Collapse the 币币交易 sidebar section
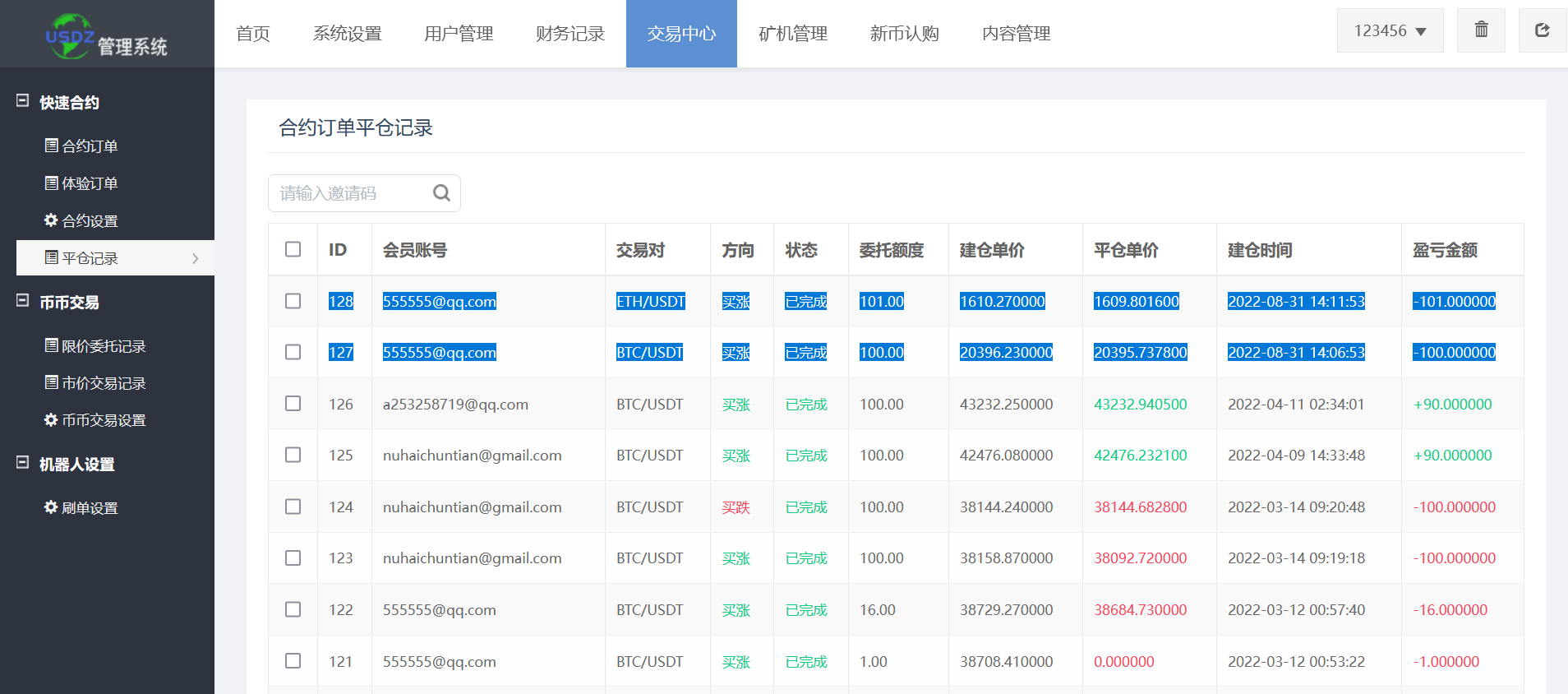The width and height of the screenshot is (1568, 694). click(x=23, y=301)
